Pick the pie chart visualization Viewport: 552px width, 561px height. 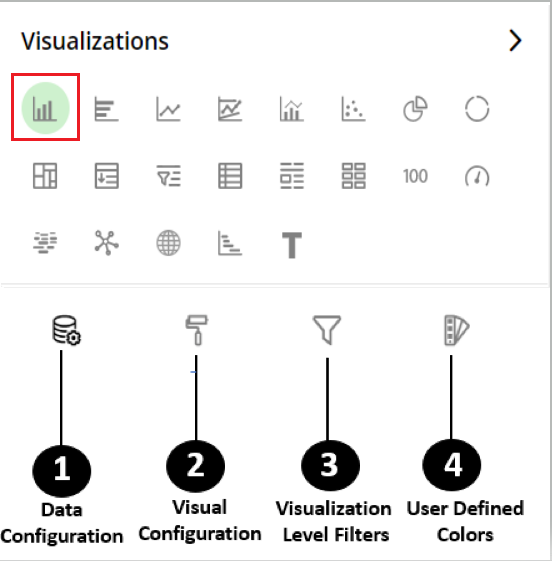(x=415, y=109)
